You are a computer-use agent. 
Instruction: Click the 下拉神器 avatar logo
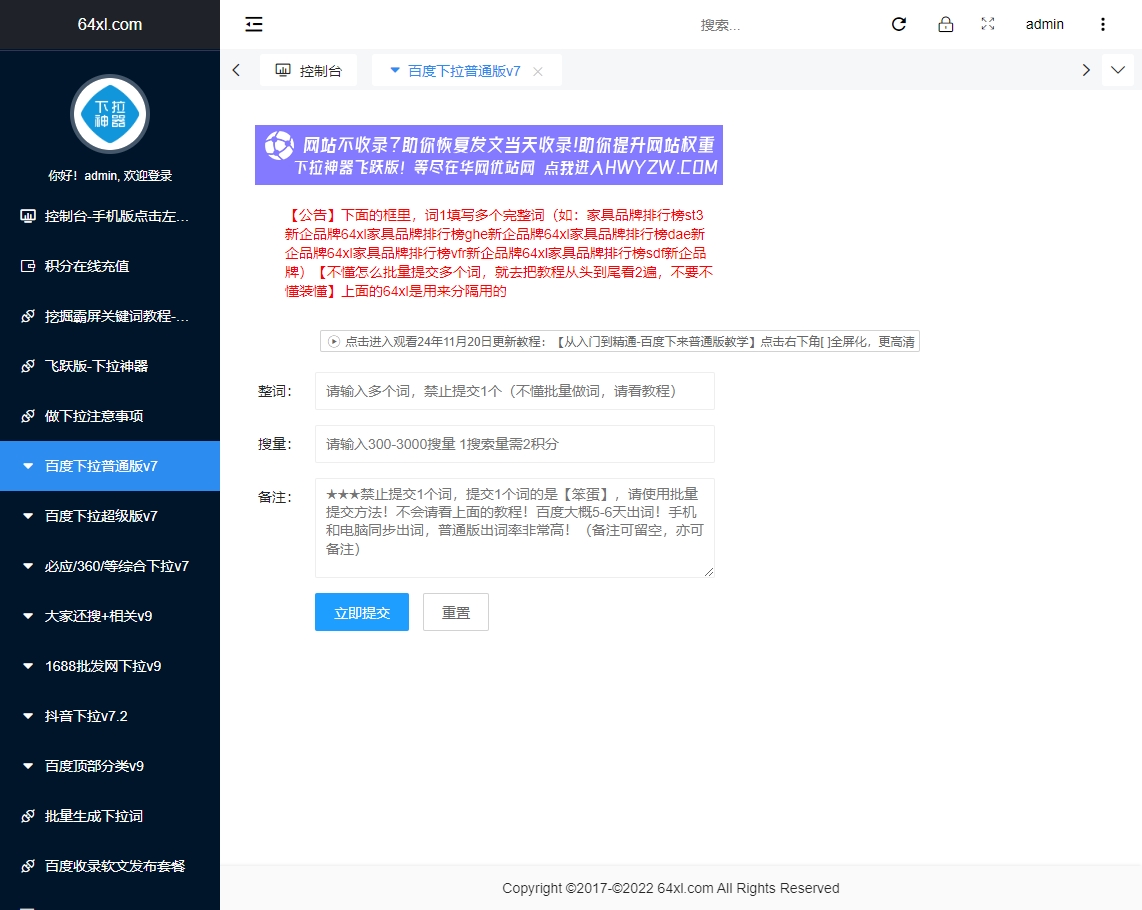(110, 114)
